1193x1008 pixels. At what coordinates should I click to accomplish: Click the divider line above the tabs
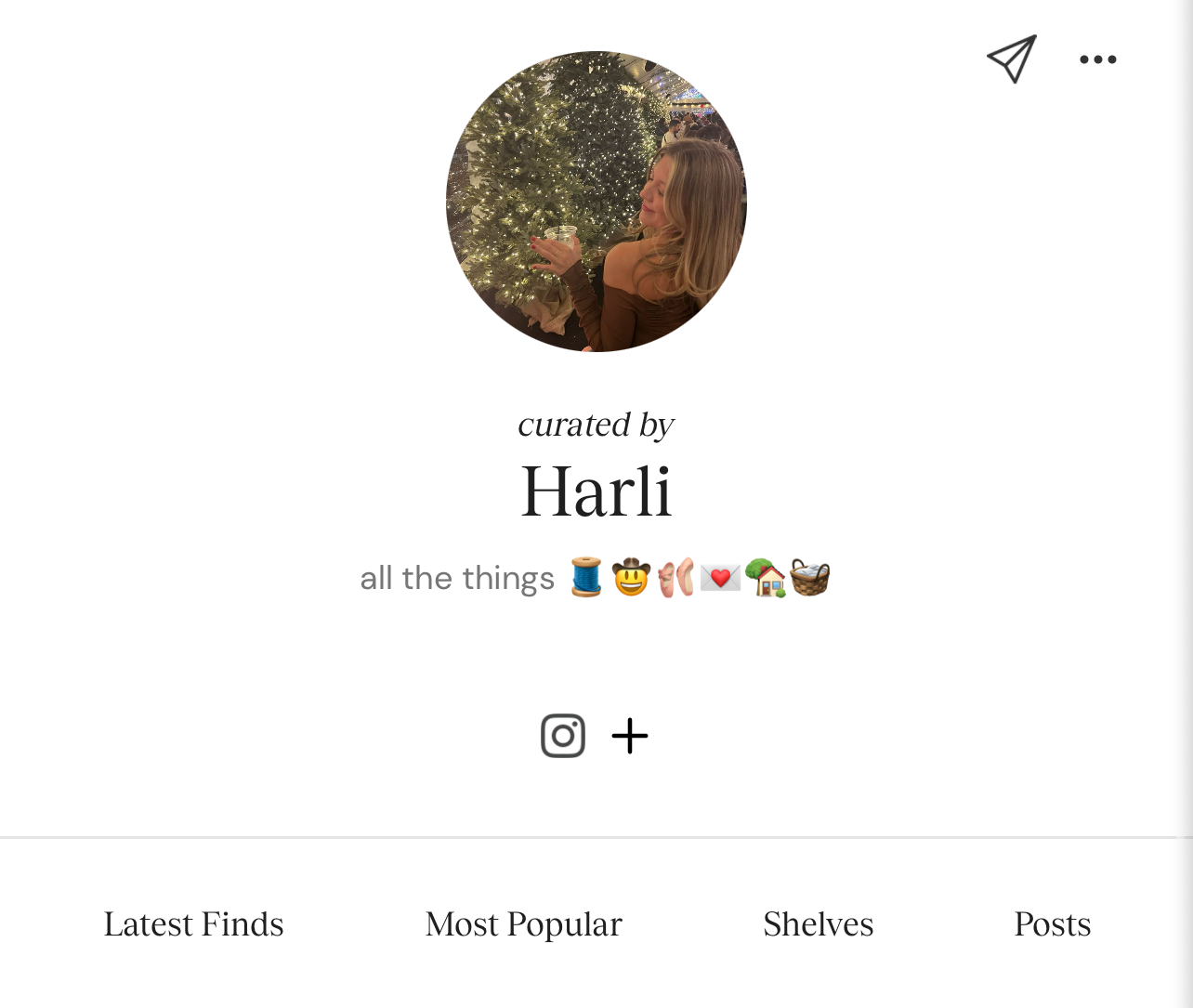(x=588, y=837)
